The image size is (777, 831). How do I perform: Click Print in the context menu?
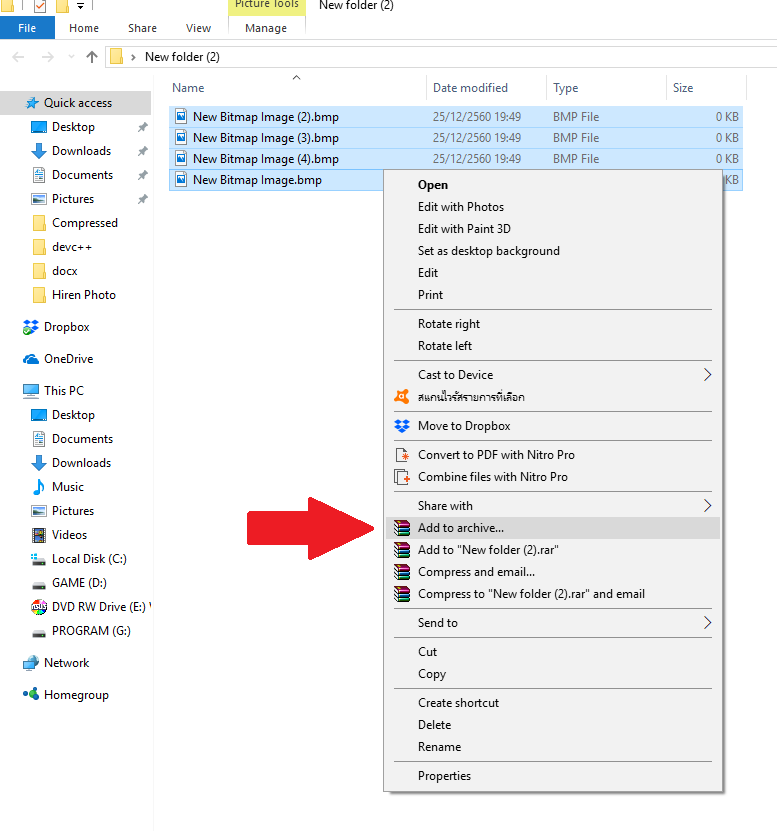click(x=551, y=295)
